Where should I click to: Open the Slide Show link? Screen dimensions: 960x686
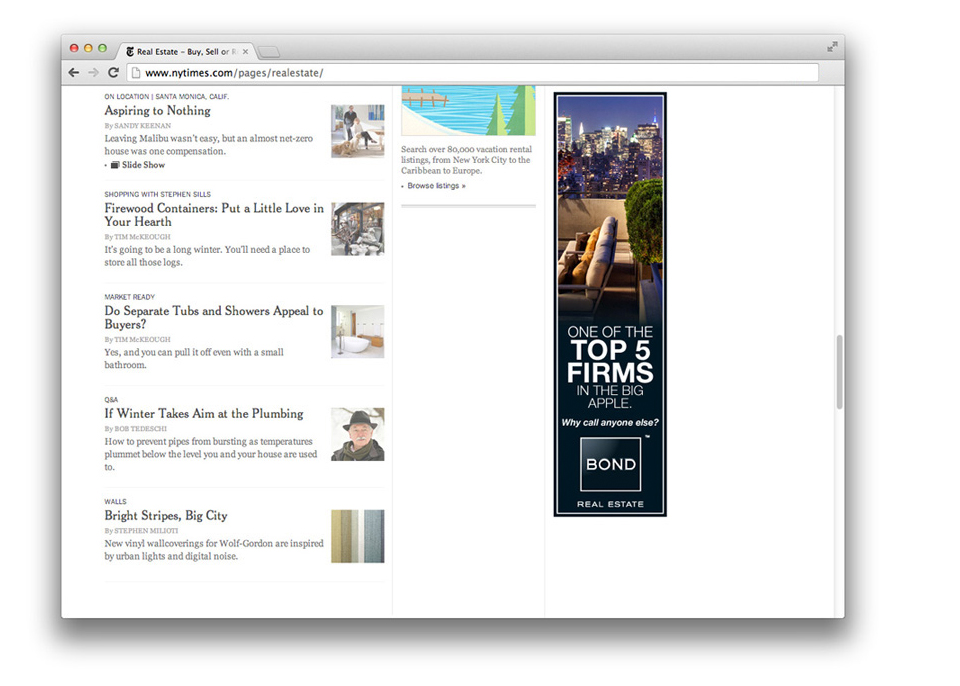pos(143,165)
